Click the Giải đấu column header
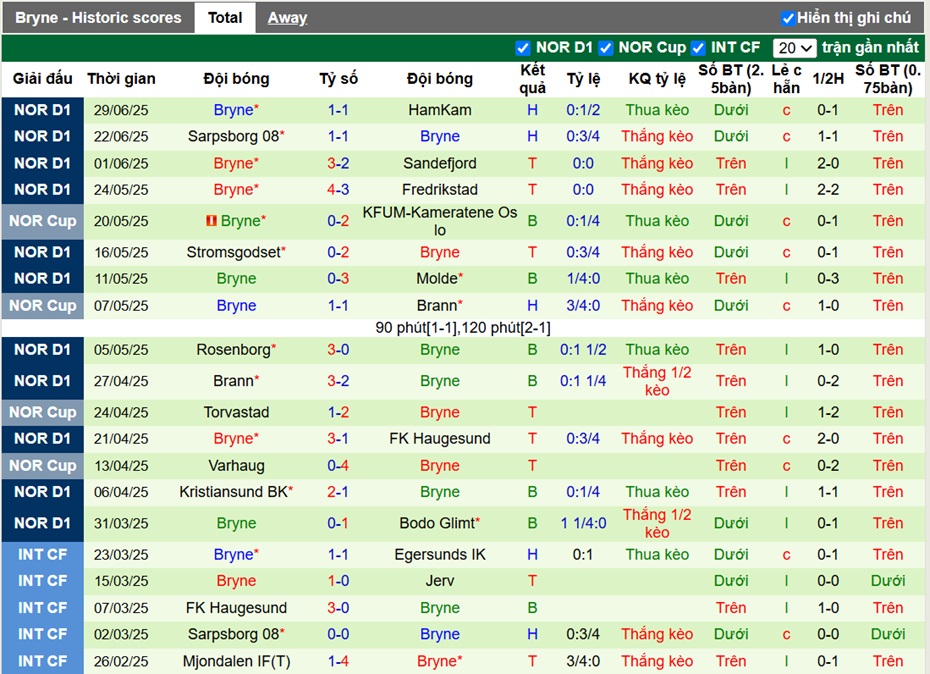The width and height of the screenshot is (930, 674). [x=43, y=79]
